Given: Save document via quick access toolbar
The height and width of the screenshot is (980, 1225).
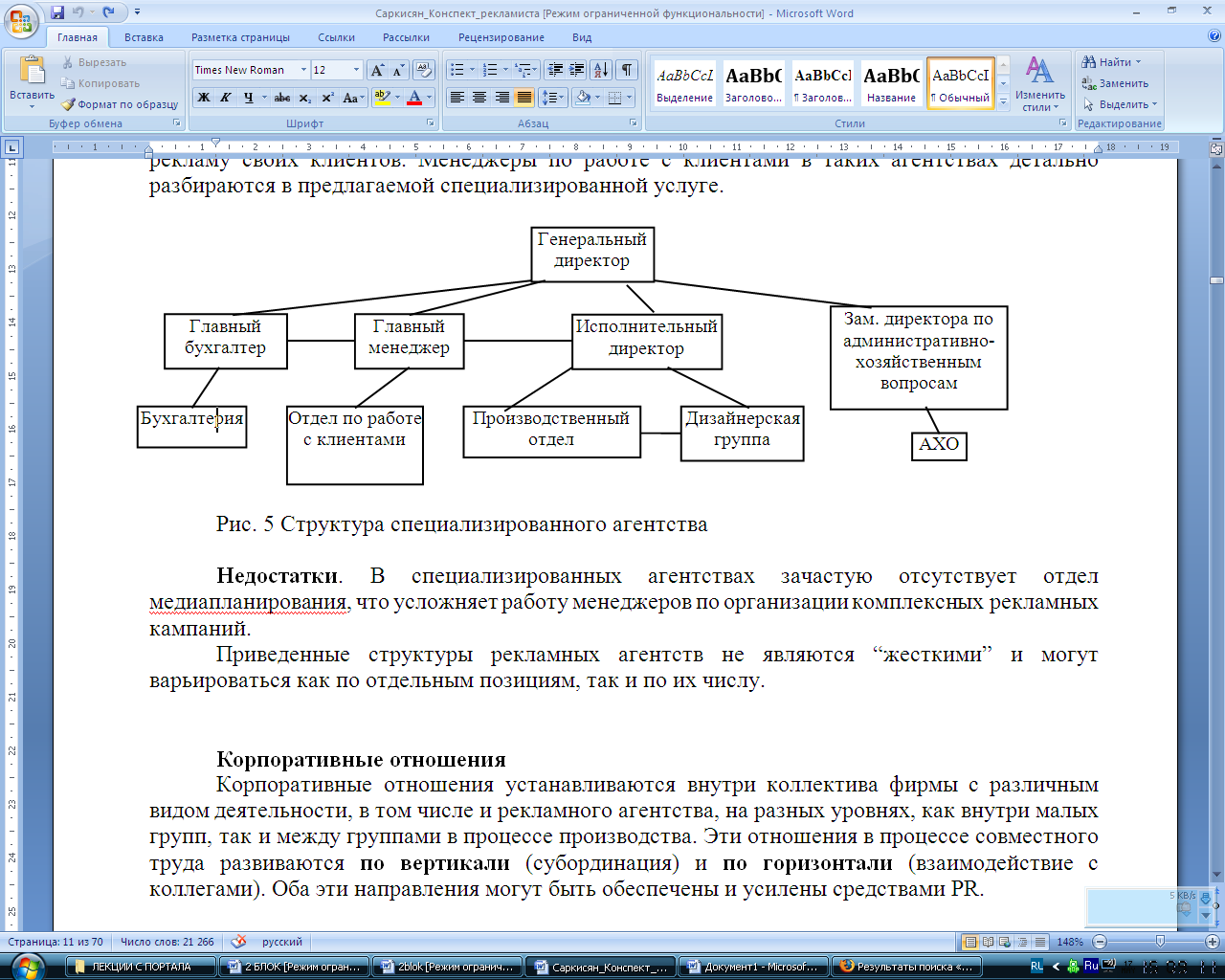Looking at the screenshot, I should 57,12.
